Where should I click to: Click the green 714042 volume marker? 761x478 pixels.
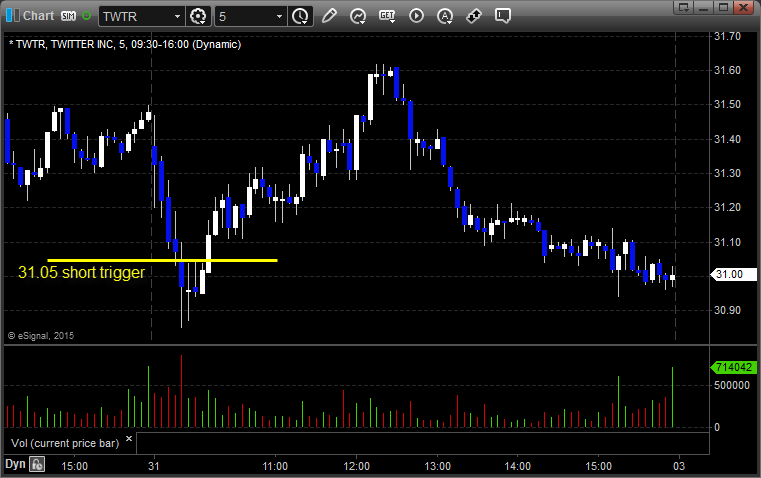pyautogui.click(x=733, y=367)
